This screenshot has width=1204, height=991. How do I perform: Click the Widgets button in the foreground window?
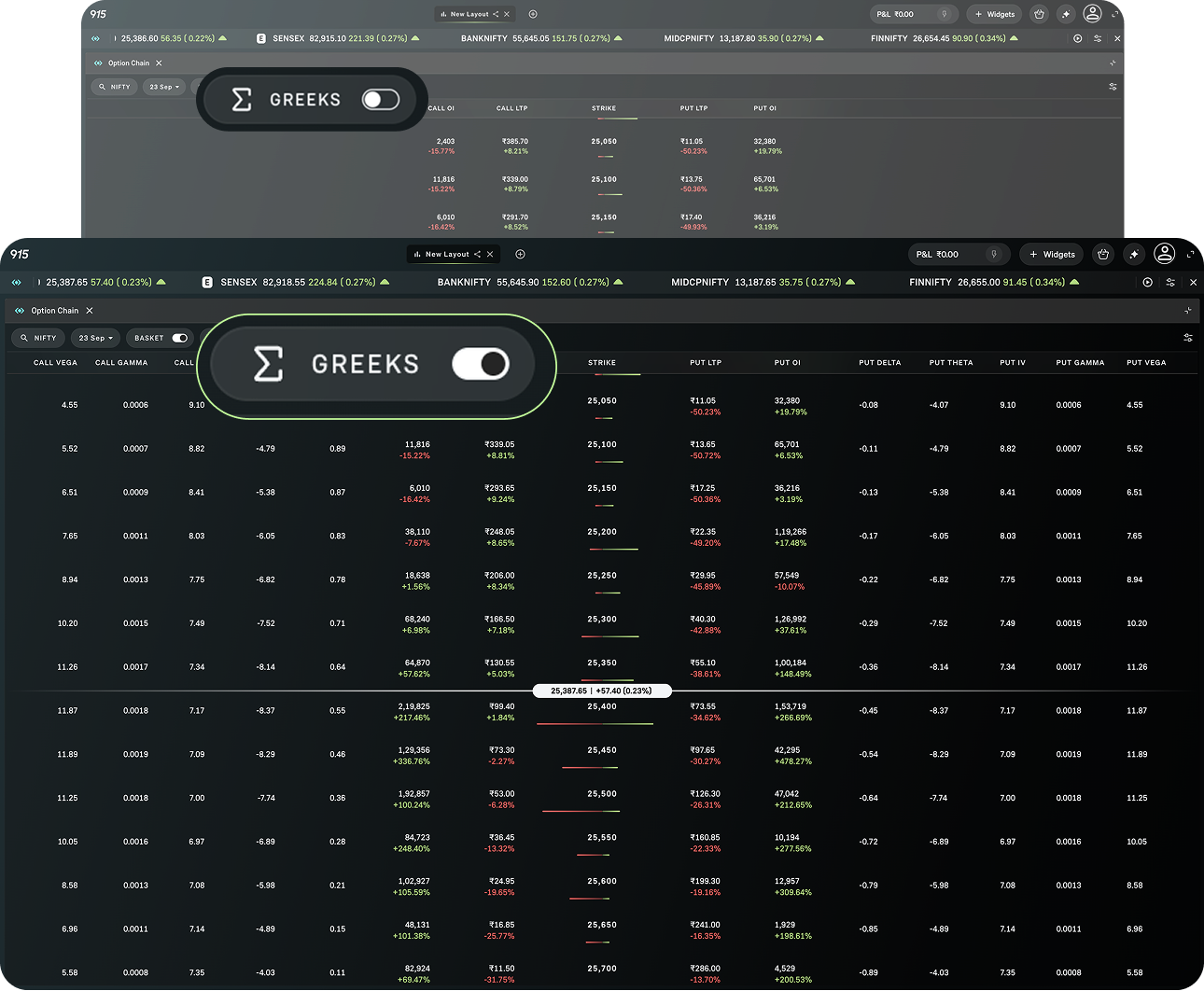tap(1052, 254)
